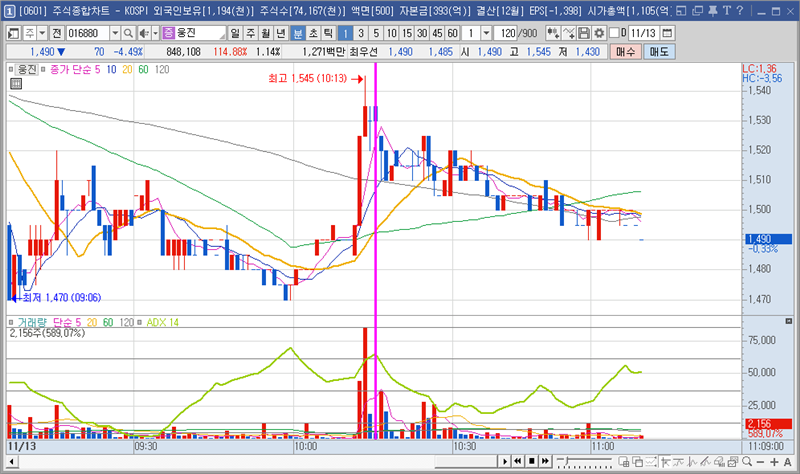Select the 분 (minute) chart period
Viewport: 800px width, 474px height.
click(x=298, y=33)
